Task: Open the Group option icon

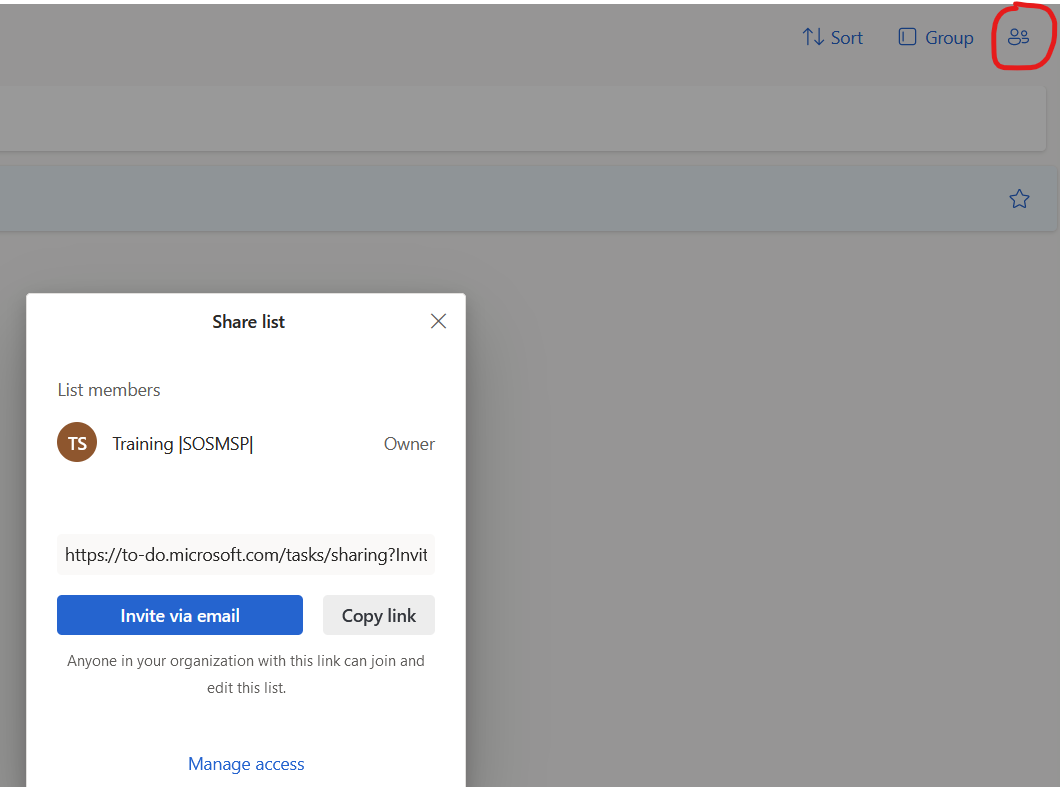Action: coord(907,37)
